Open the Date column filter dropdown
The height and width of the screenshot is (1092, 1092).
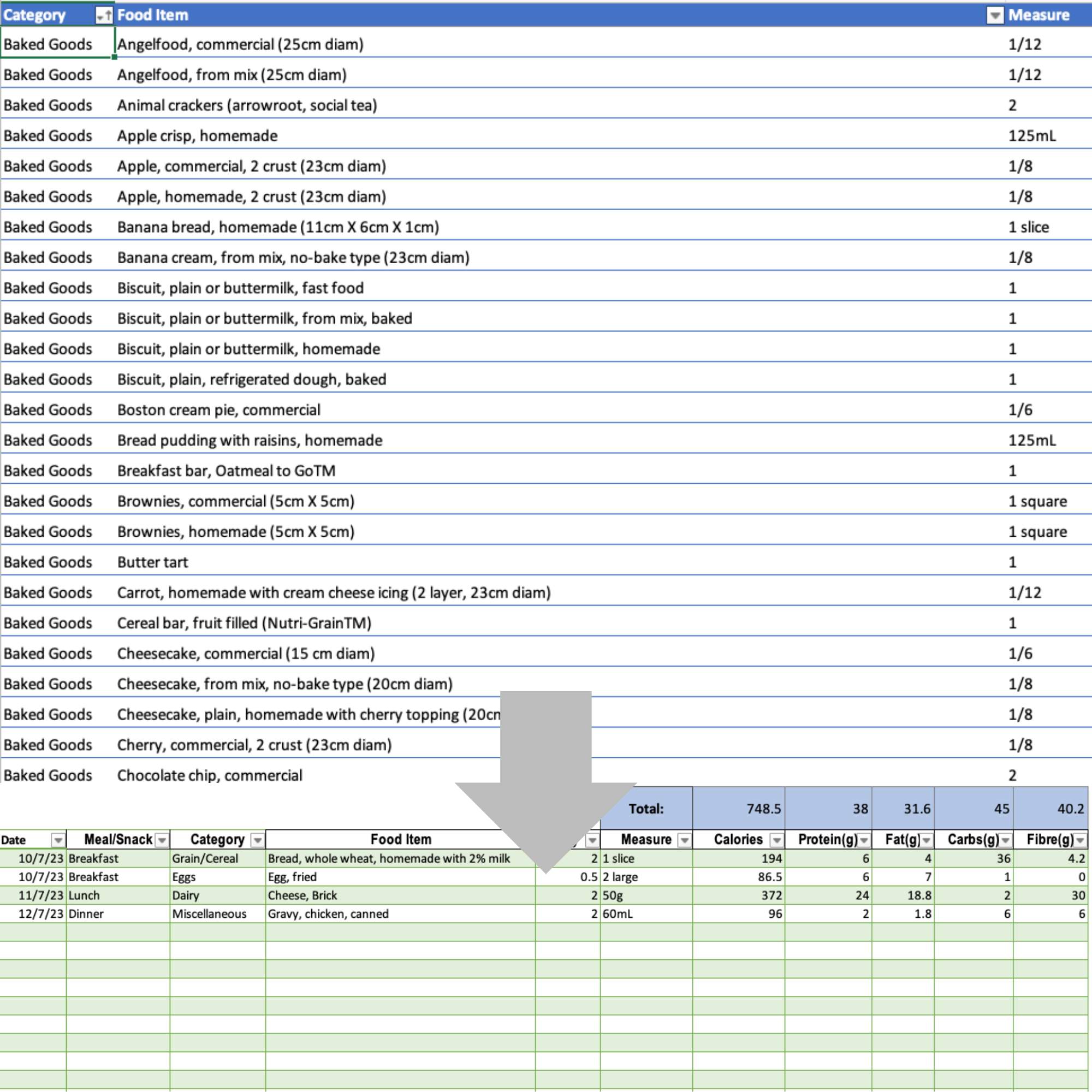point(58,840)
